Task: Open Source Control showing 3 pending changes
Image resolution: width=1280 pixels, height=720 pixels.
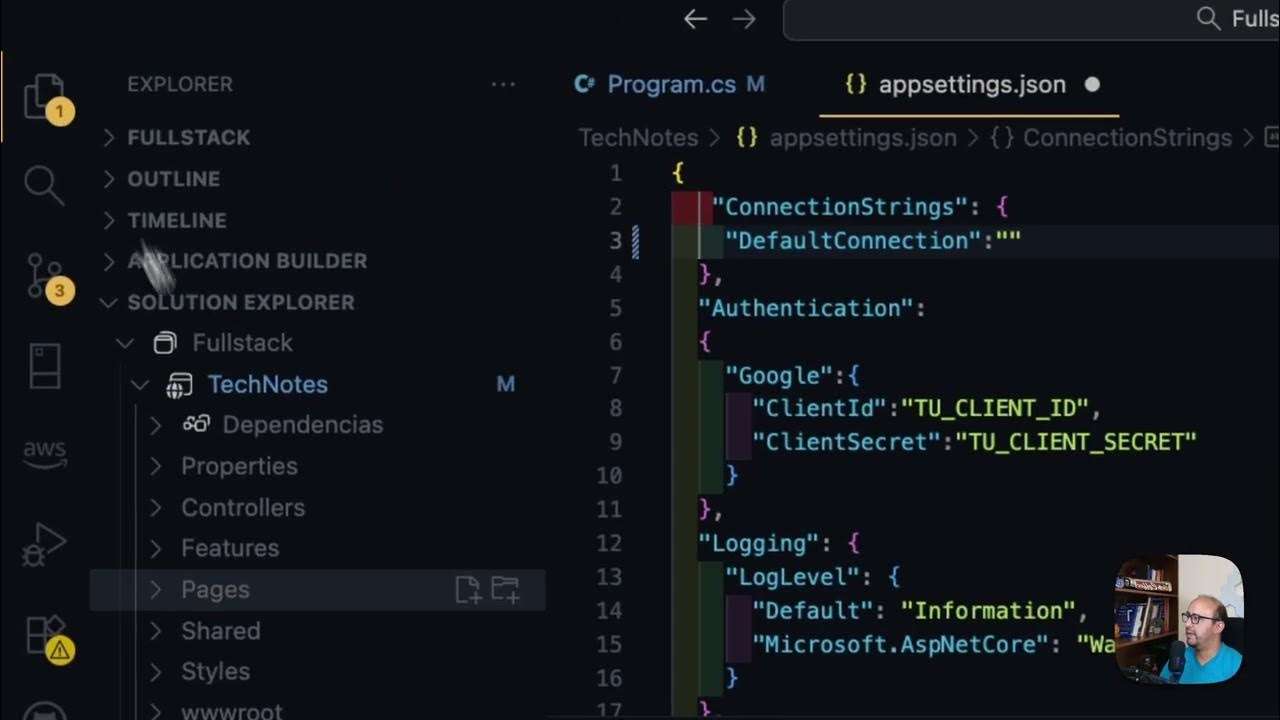Action: point(45,272)
